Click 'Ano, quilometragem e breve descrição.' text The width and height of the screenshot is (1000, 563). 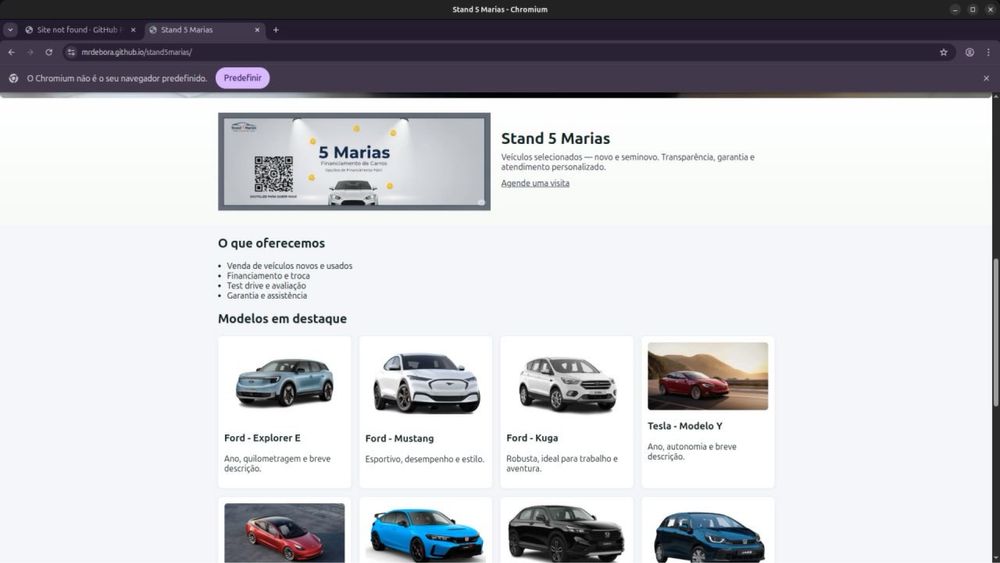coord(277,464)
